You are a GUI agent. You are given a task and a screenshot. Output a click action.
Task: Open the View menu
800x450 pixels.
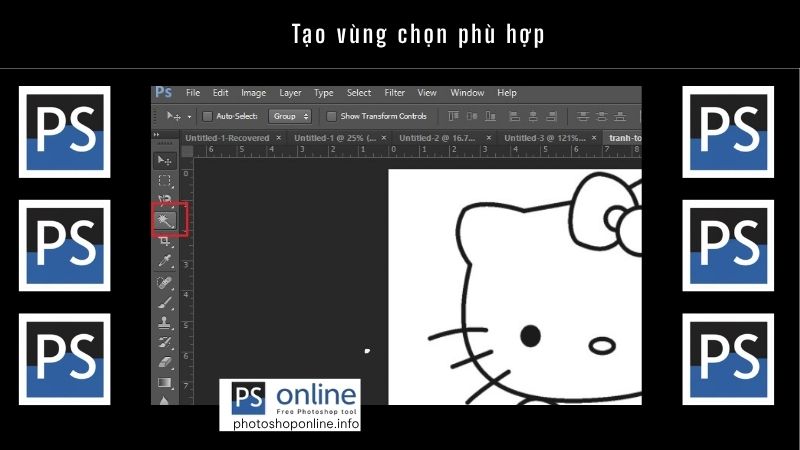(x=427, y=93)
